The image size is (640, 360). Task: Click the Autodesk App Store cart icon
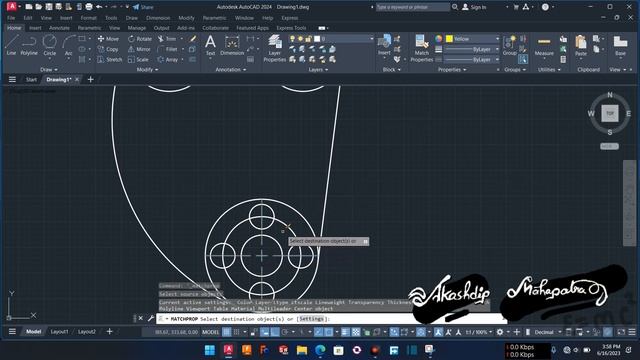click(516, 7)
